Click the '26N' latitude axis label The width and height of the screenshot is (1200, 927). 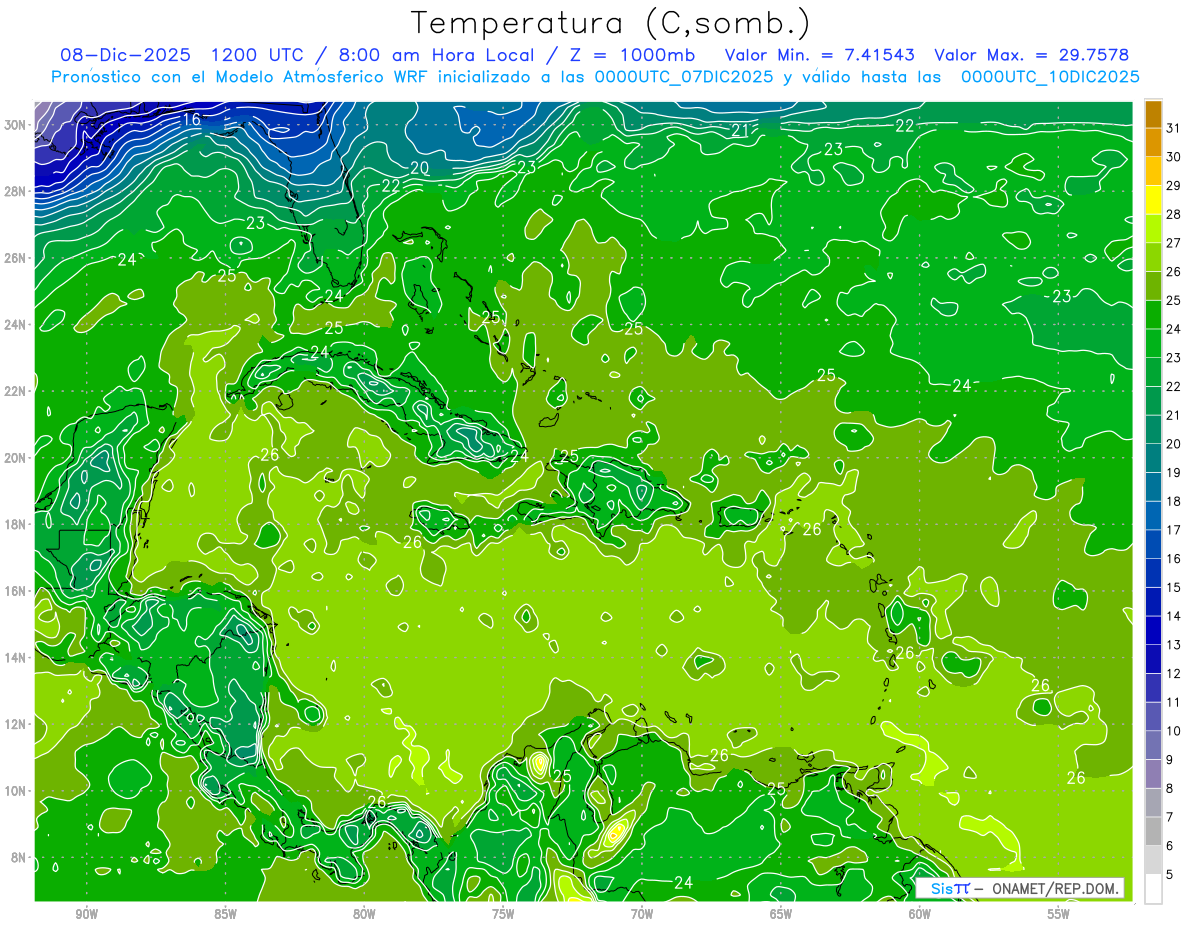(16, 258)
